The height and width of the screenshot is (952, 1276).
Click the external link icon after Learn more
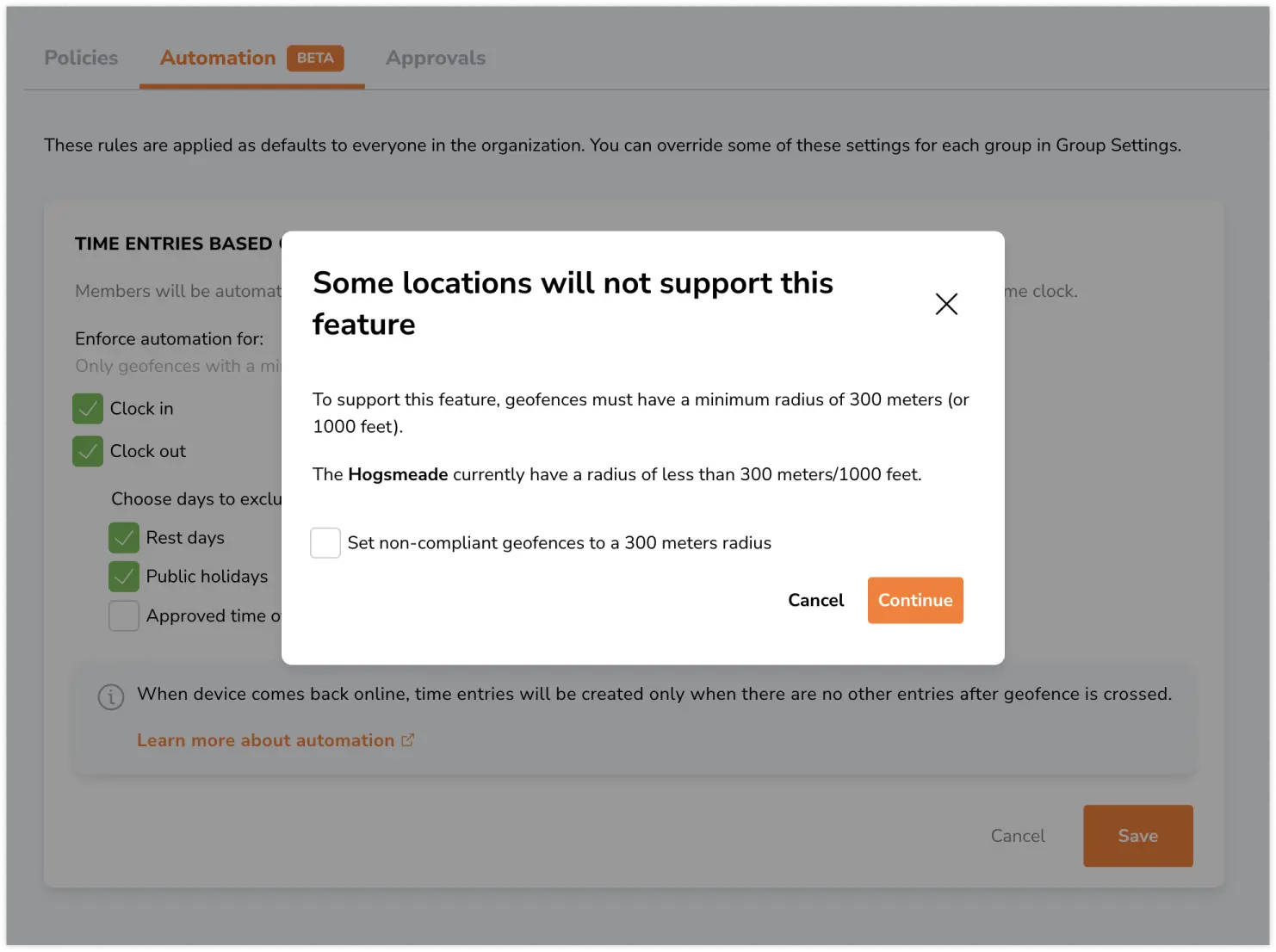pyautogui.click(x=408, y=740)
